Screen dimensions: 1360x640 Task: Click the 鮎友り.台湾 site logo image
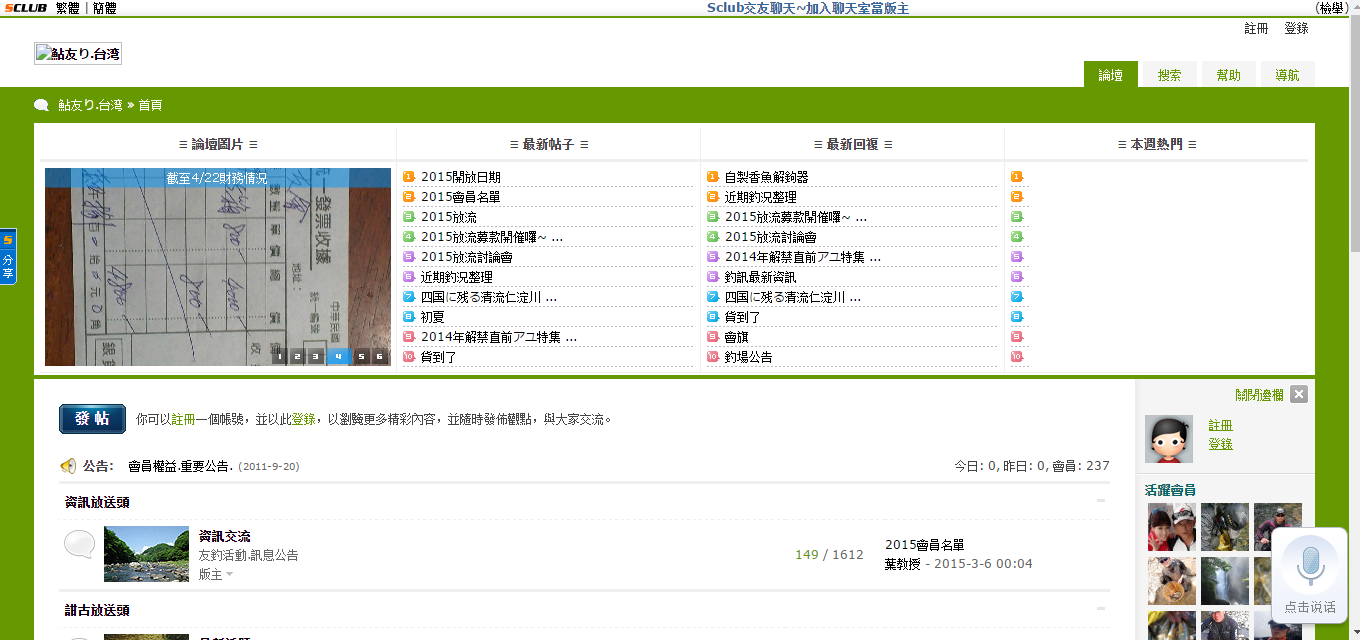pyautogui.click(x=78, y=54)
